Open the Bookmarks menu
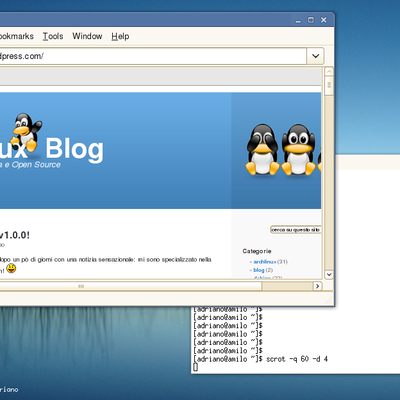 [x=16, y=36]
